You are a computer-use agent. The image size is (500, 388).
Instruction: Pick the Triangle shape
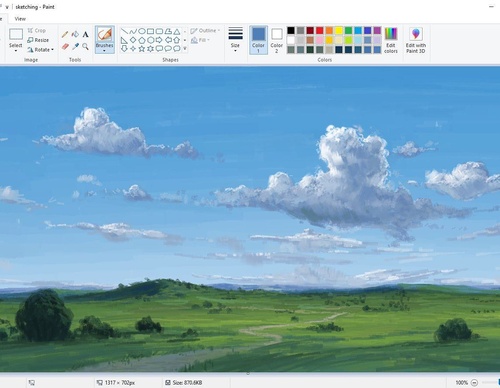tap(177, 31)
